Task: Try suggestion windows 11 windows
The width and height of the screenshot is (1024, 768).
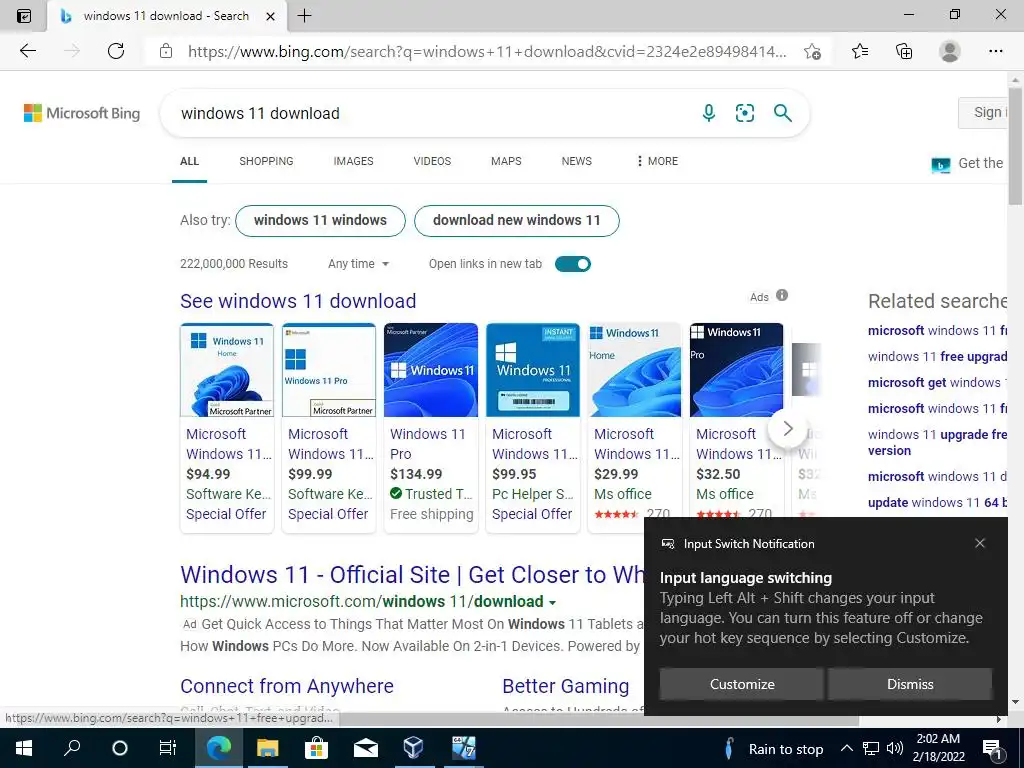Action: pos(320,221)
